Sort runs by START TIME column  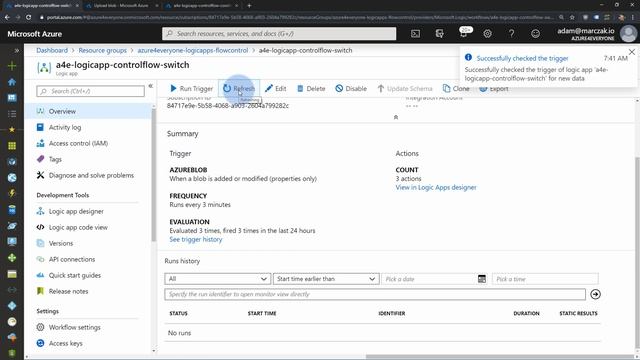click(x=262, y=313)
